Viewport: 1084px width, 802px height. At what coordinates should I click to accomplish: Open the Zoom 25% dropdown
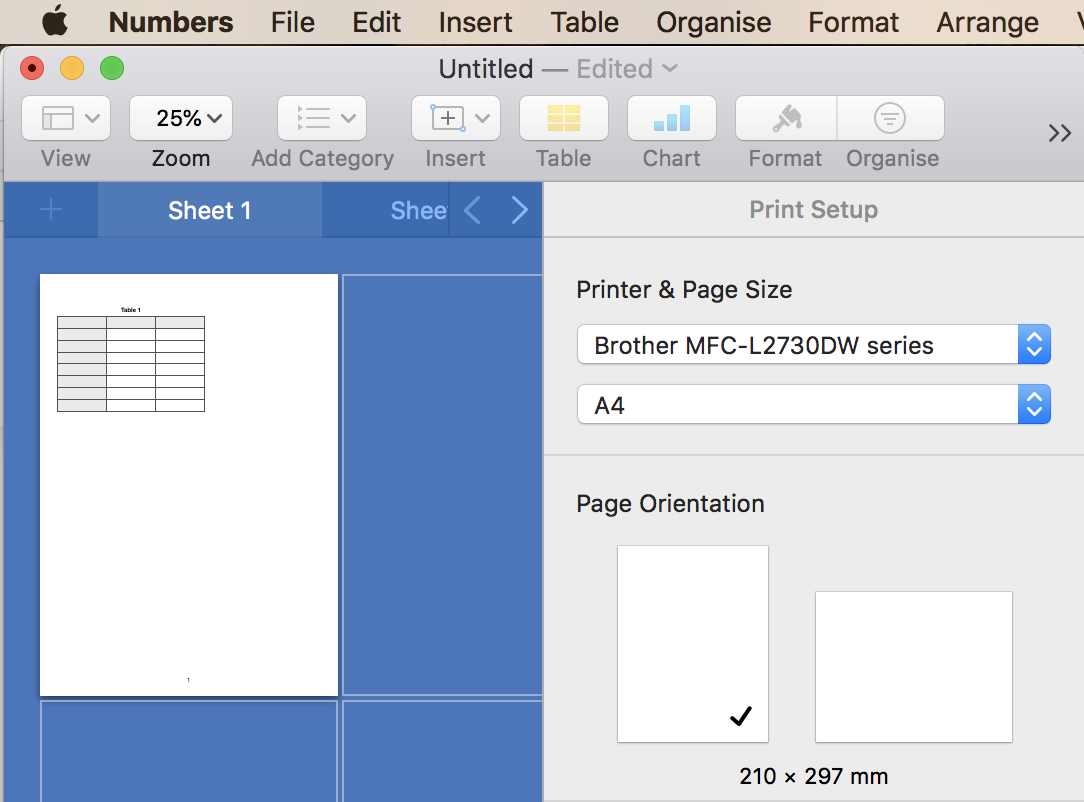181,119
